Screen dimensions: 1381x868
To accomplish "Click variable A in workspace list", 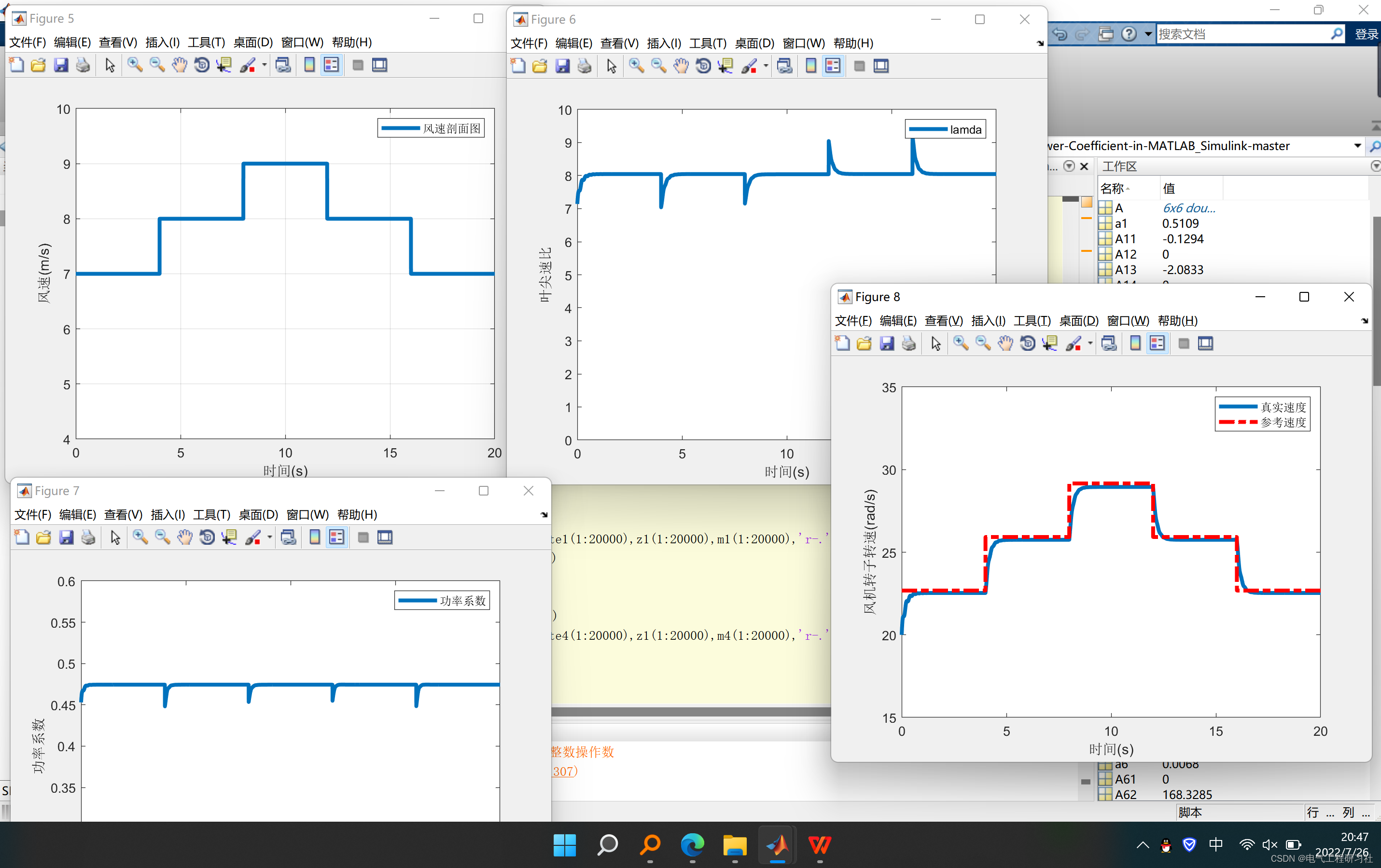I will click(x=1119, y=207).
